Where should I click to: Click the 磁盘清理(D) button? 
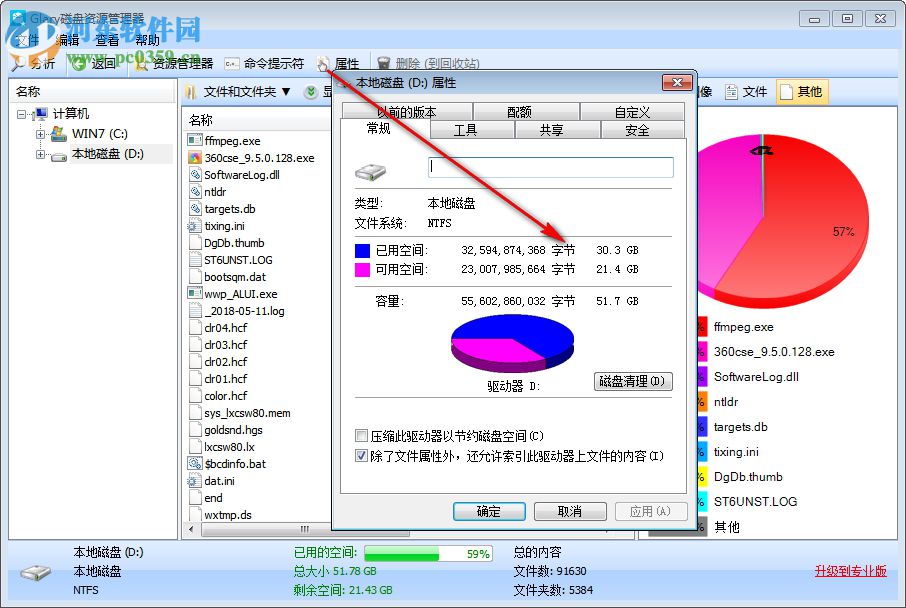(x=632, y=380)
